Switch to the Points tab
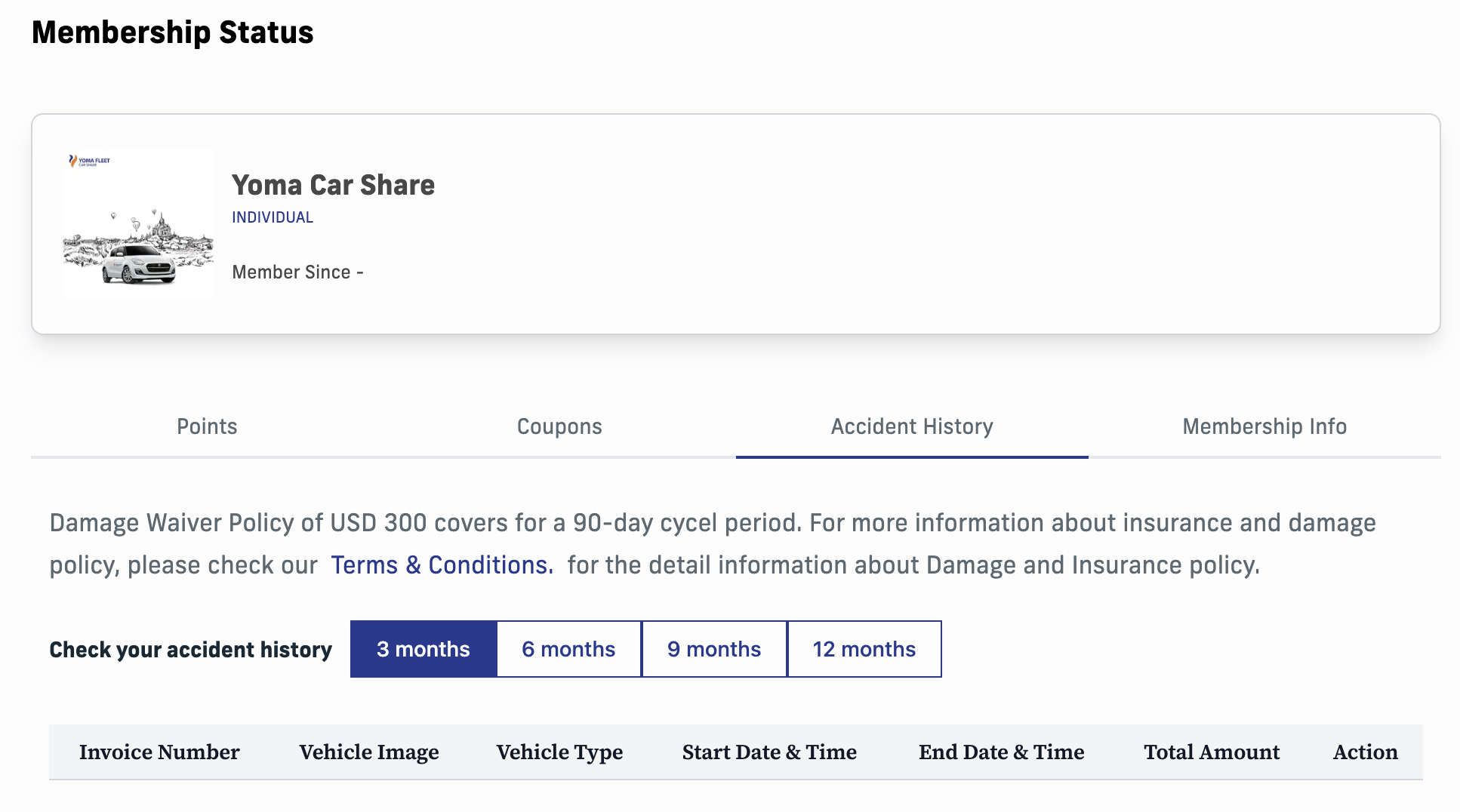Screen dimensions: 1460x812 pyautogui.click(x=207, y=426)
